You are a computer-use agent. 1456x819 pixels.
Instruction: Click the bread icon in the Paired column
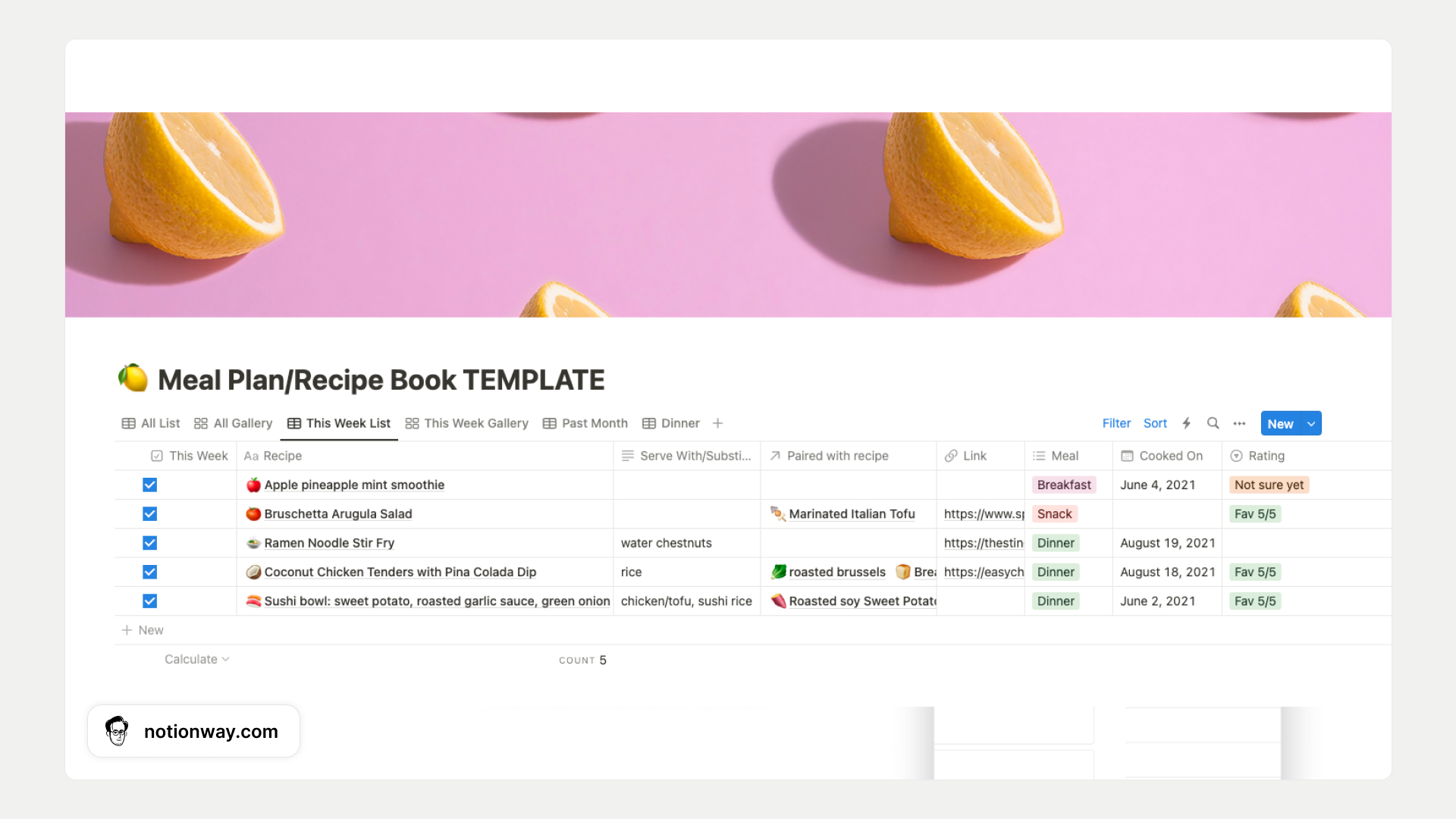[903, 572]
